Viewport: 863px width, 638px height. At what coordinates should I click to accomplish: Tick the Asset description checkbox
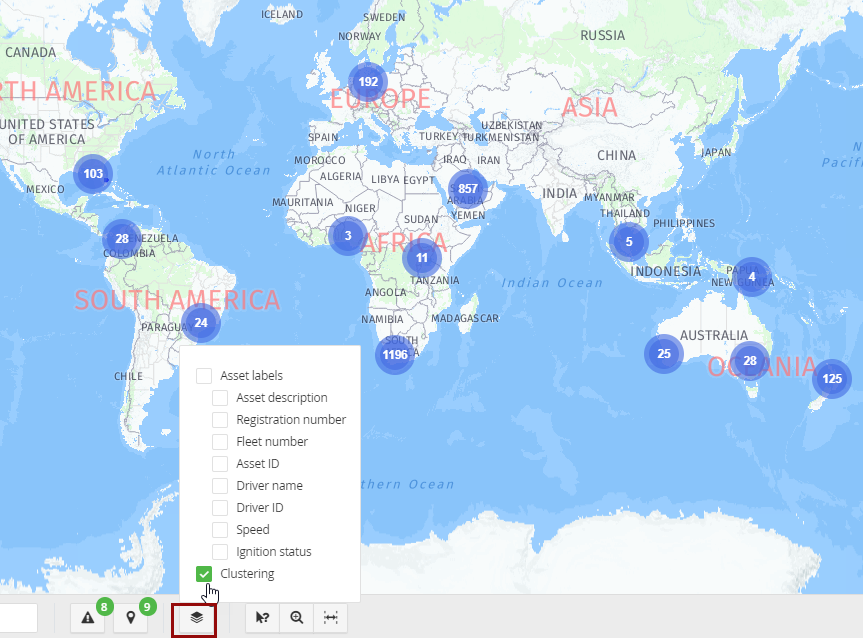pos(220,398)
